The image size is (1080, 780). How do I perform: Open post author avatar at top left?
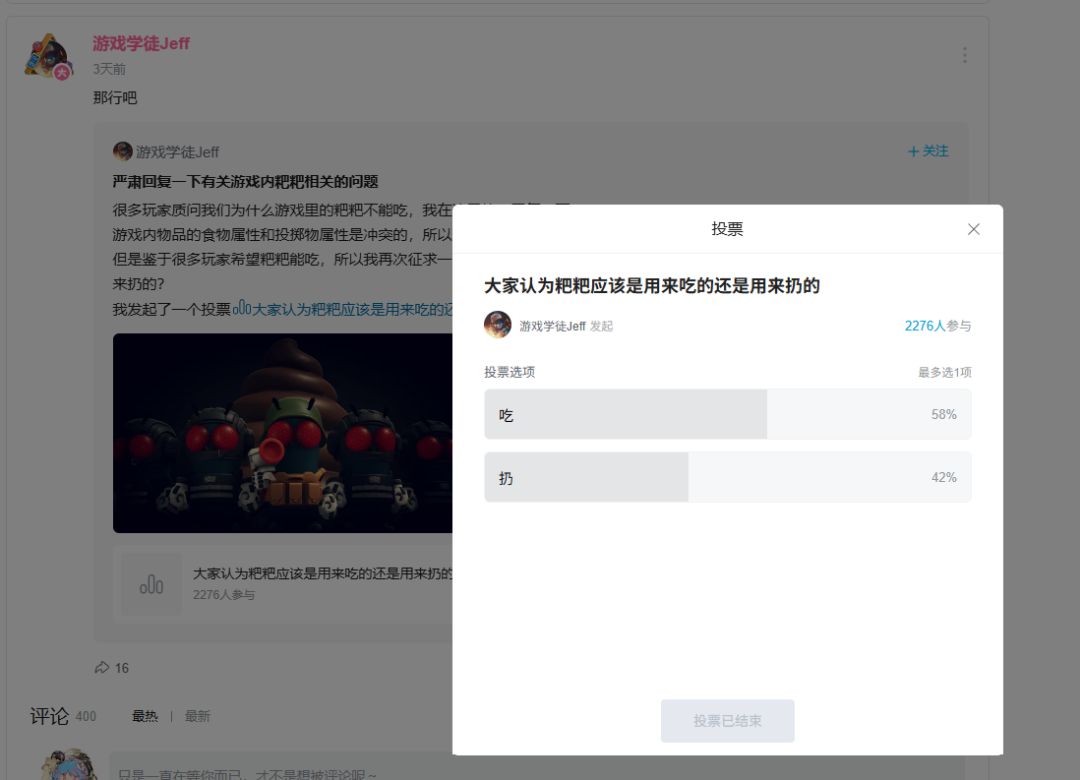pyautogui.click(x=48, y=57)
